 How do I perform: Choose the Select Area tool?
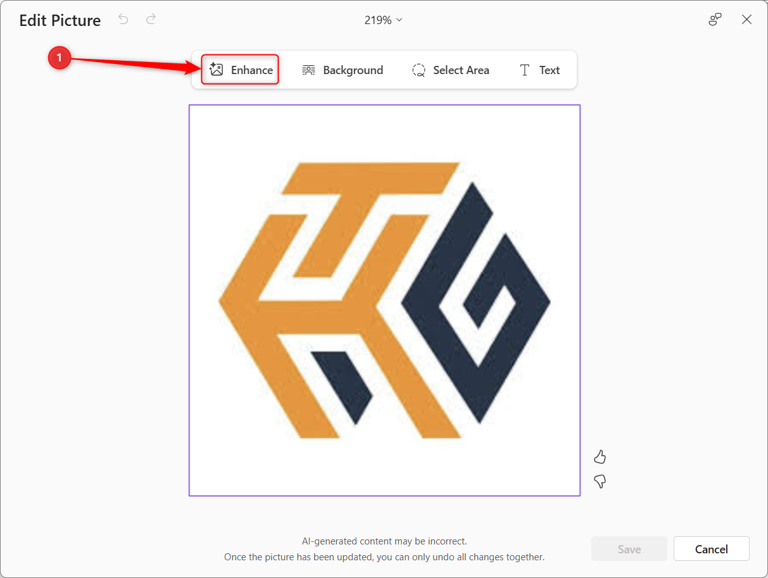coord(451,70)
